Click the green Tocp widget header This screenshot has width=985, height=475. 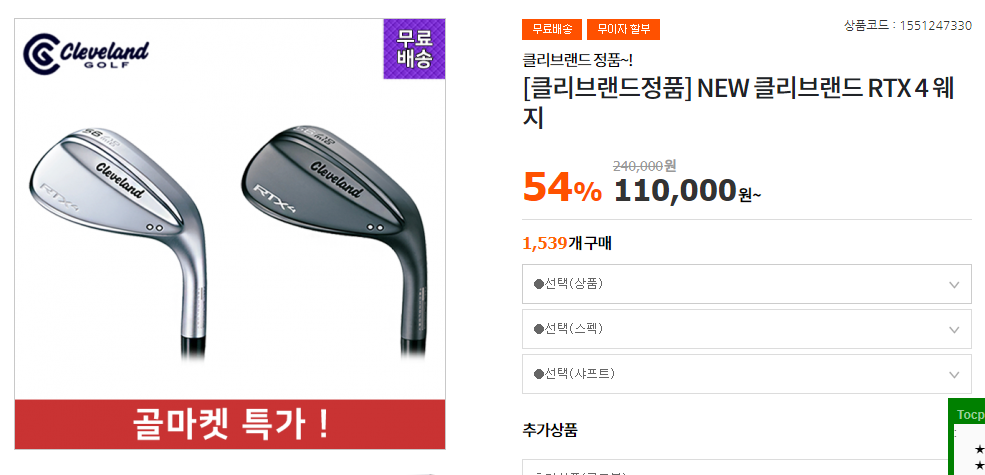tap(968, 414)
